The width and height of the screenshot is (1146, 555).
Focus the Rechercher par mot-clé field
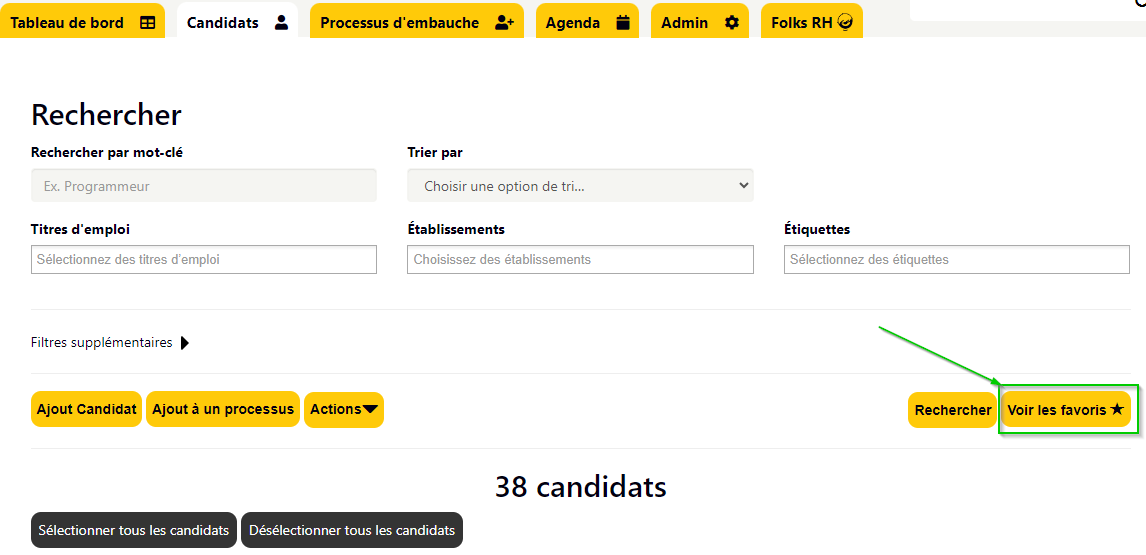point(204,186)
